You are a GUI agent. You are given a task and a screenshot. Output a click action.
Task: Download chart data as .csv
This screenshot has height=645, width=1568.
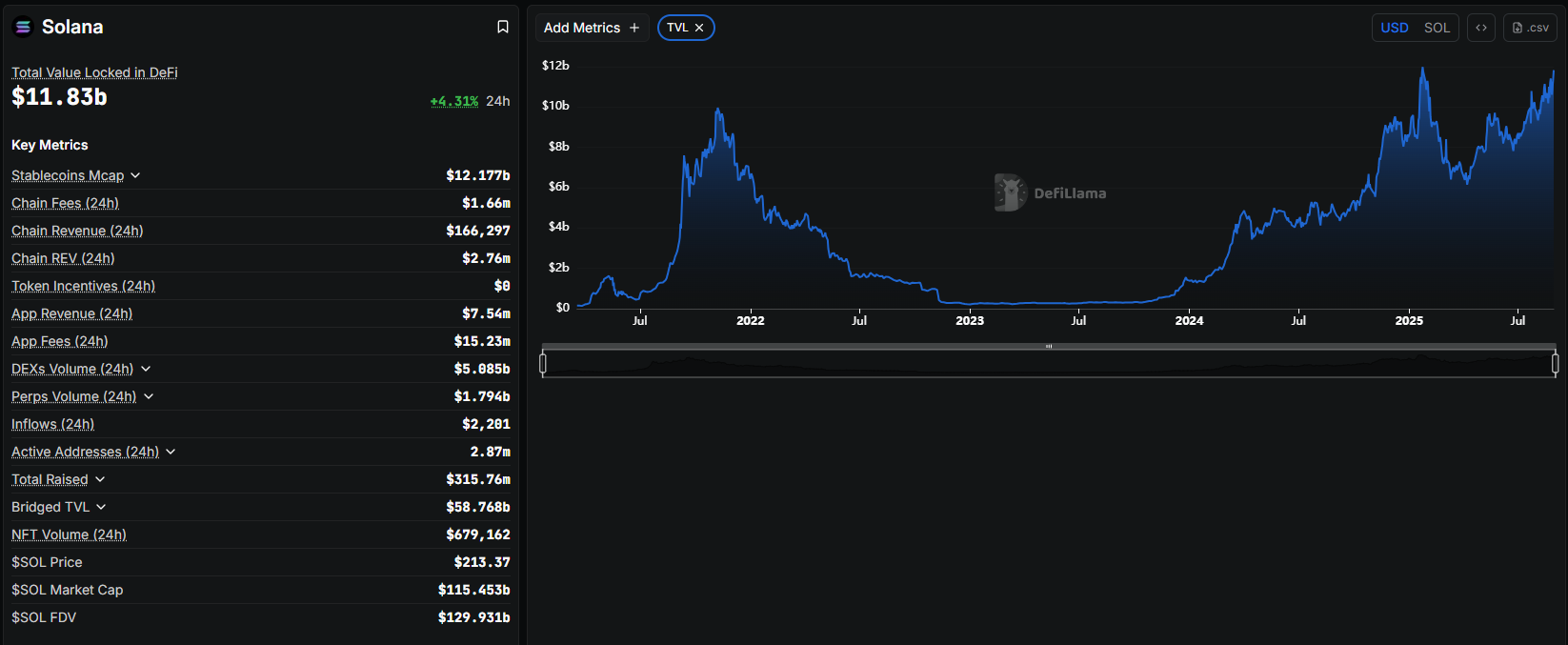(x=1530, y=28)
